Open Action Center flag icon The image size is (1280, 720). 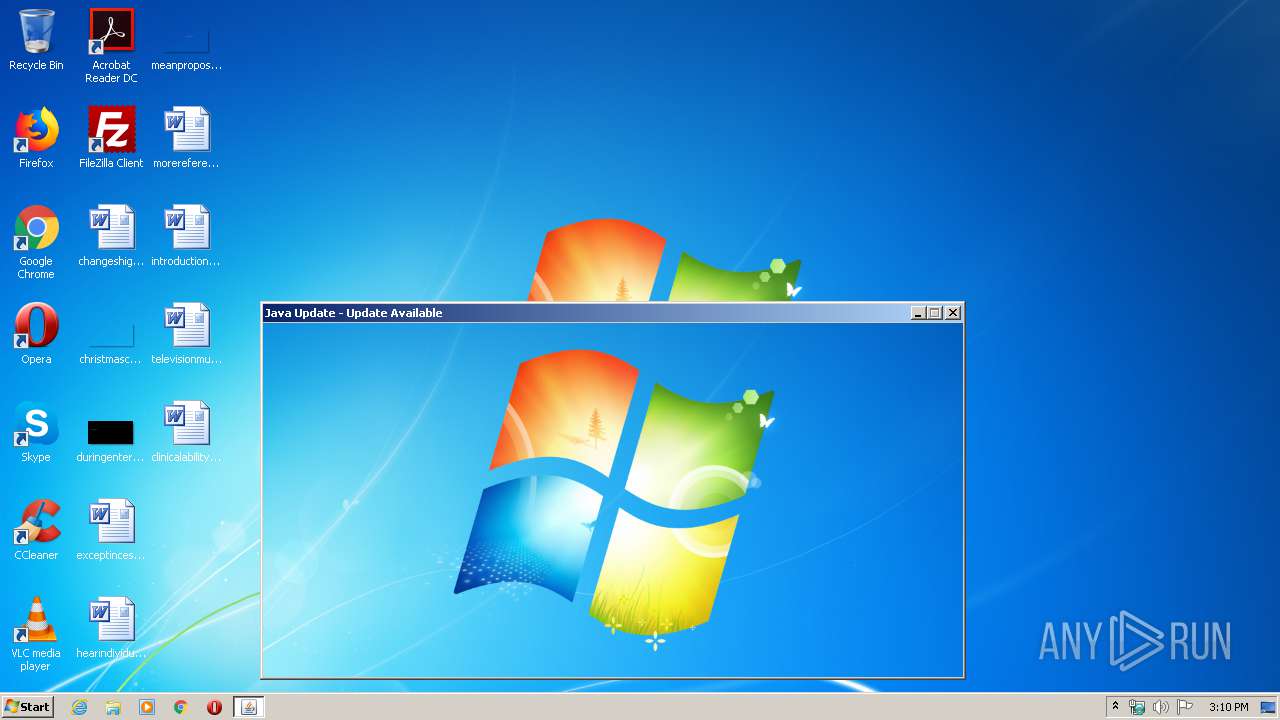(x=1185, y=707)
